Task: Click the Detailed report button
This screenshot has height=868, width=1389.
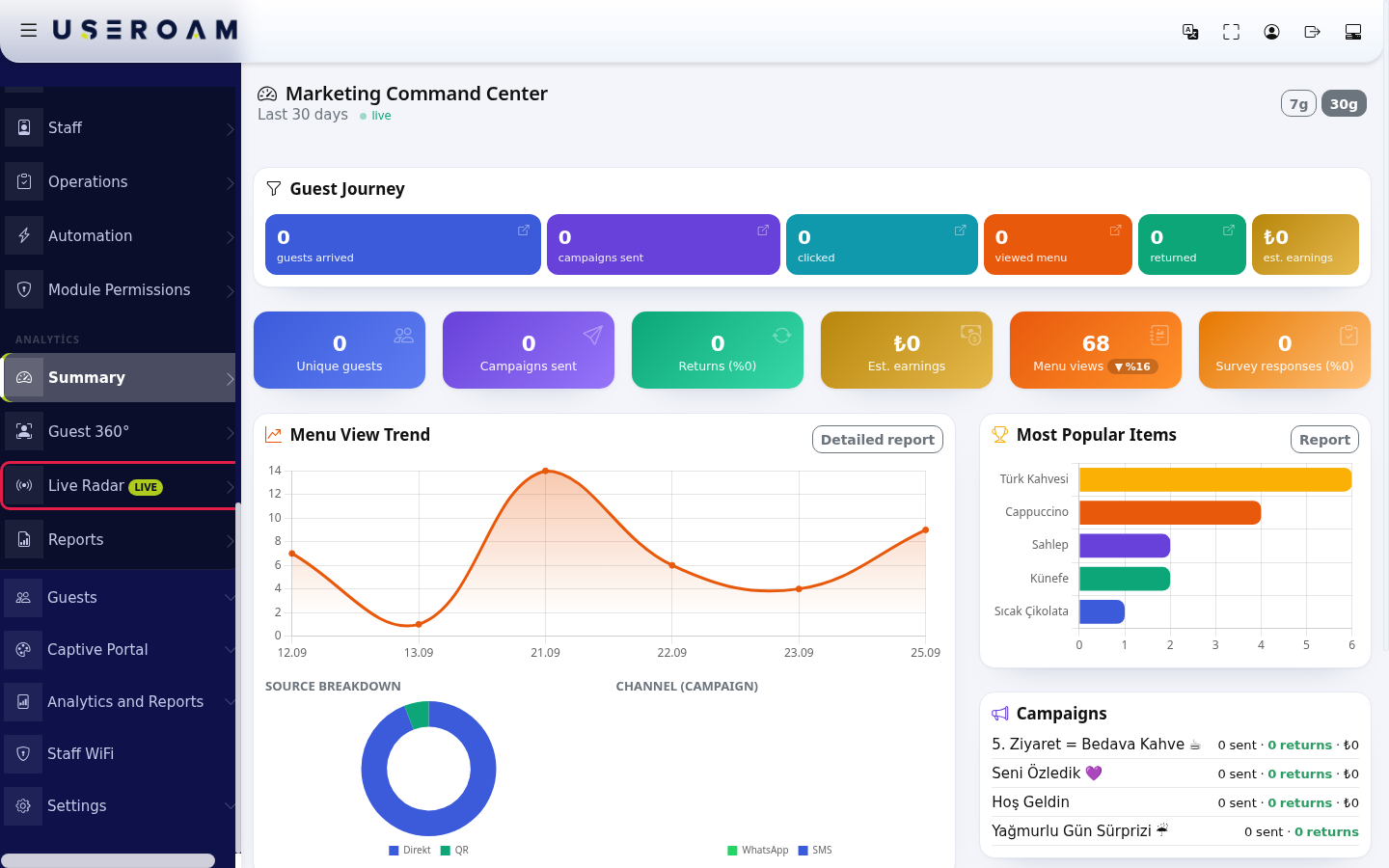Action: point(878,440)
